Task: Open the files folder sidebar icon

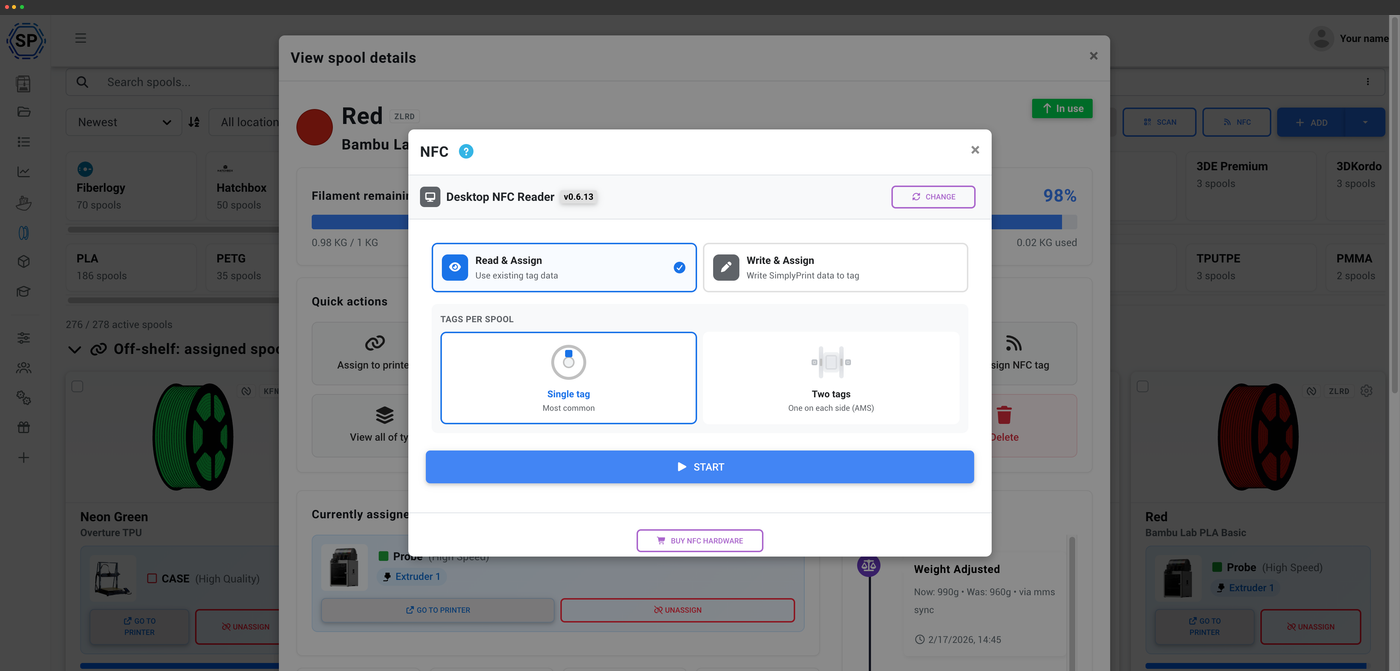Action: [x=24, y=112]
